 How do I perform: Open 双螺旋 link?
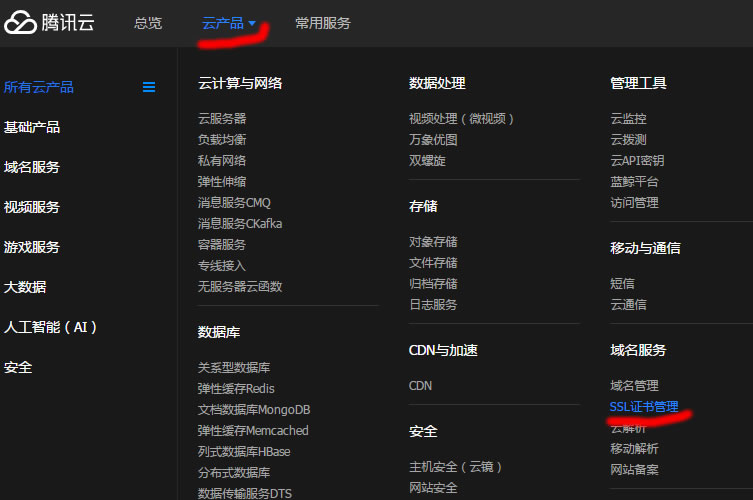(427, 160)
